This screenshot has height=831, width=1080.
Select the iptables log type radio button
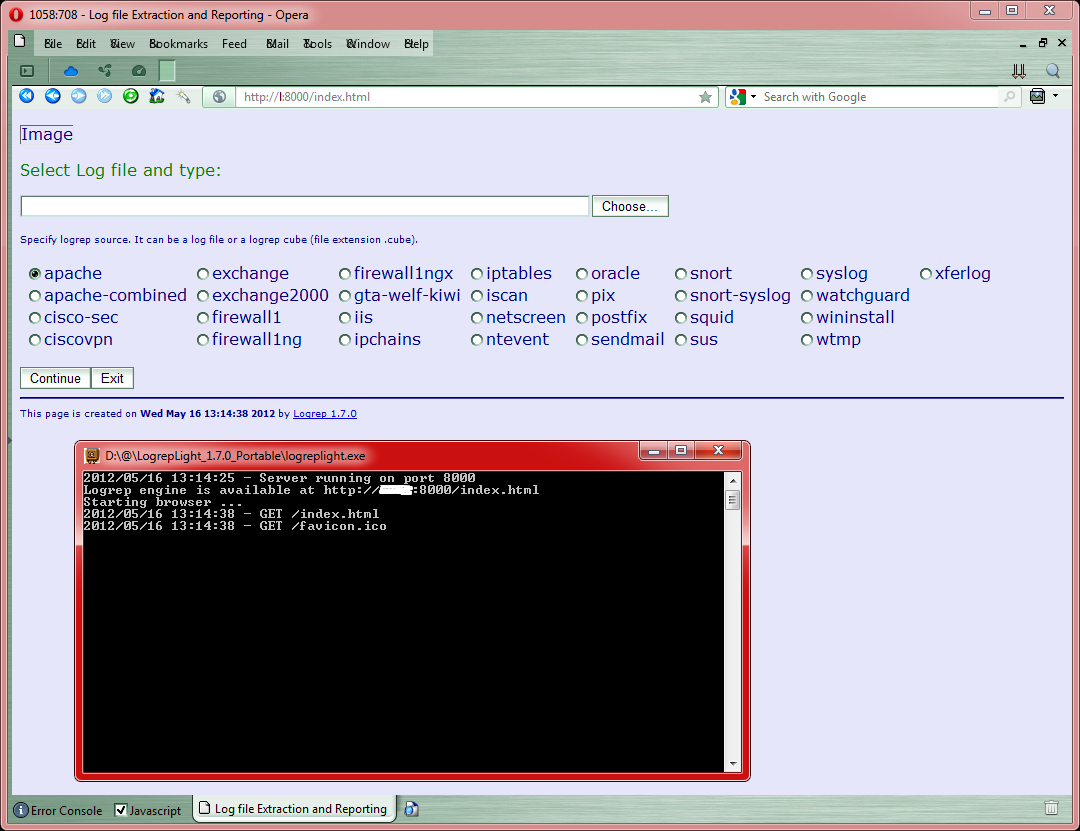point(478,274)
